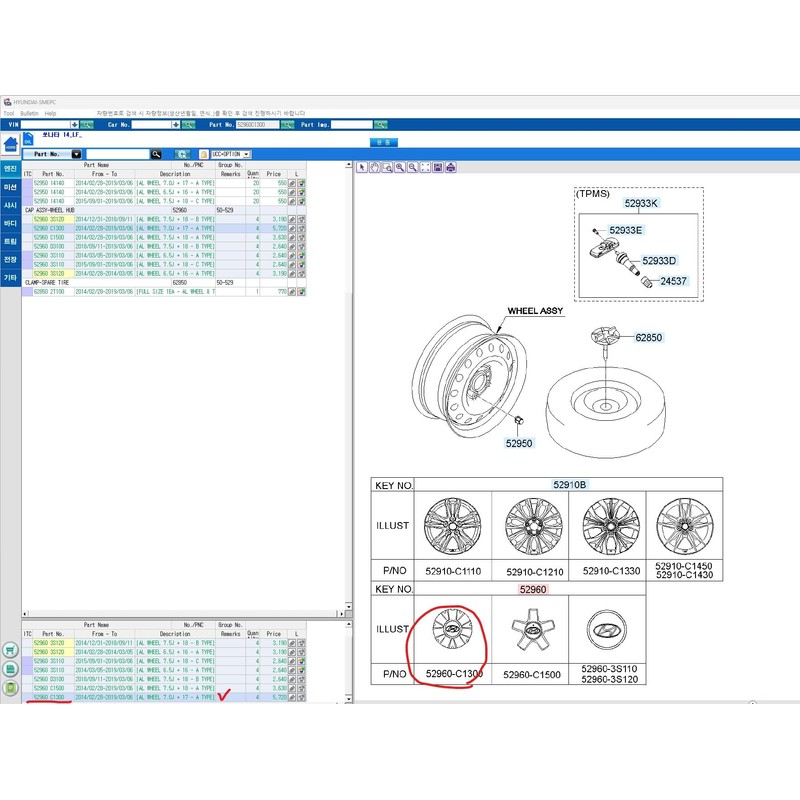The height and width of the screenshot is (800, 800).
Task: Click the fit-to-screen diagram icon
Action: (425, 167)
